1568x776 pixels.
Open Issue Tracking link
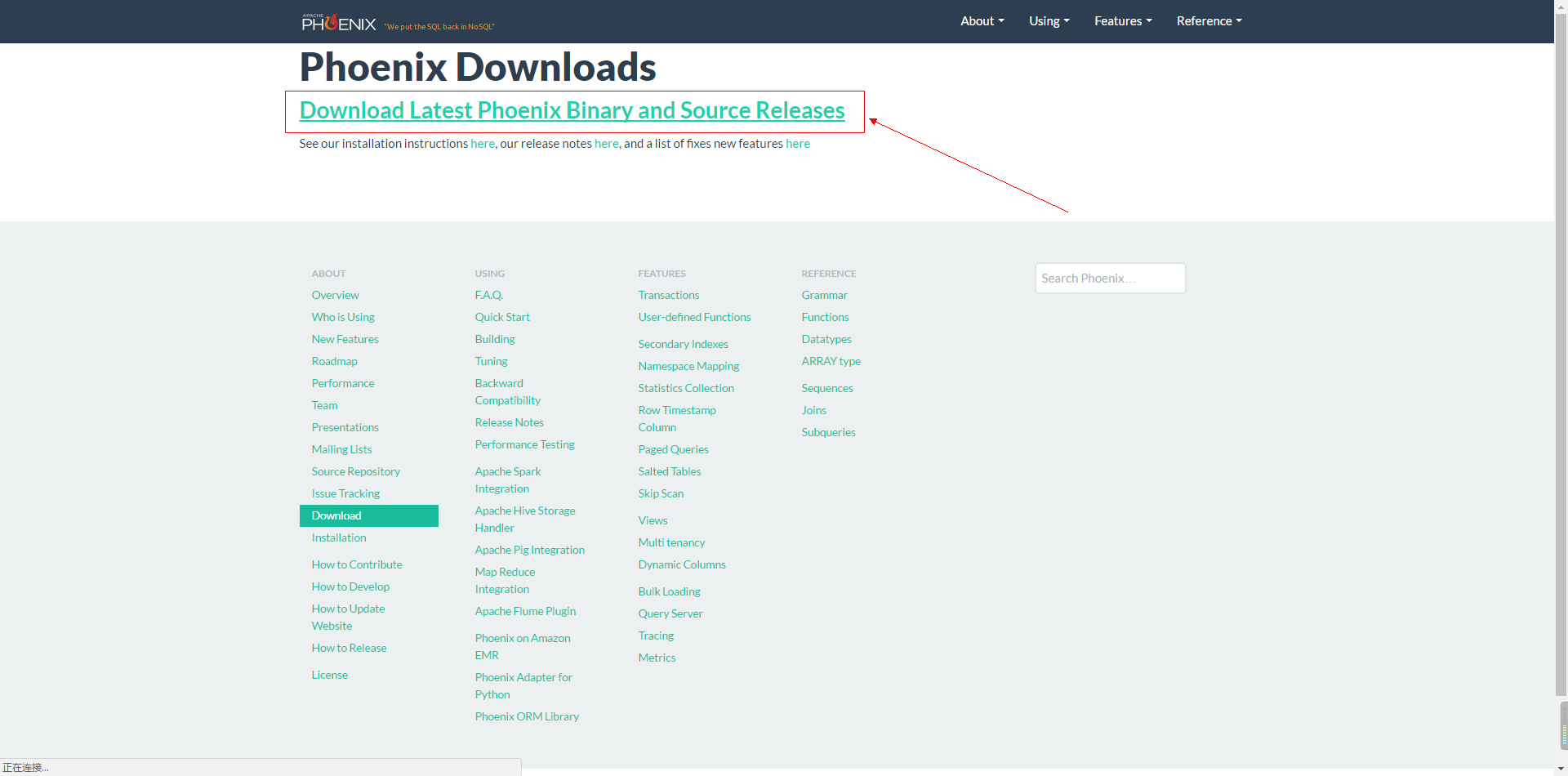pos(345,493)
